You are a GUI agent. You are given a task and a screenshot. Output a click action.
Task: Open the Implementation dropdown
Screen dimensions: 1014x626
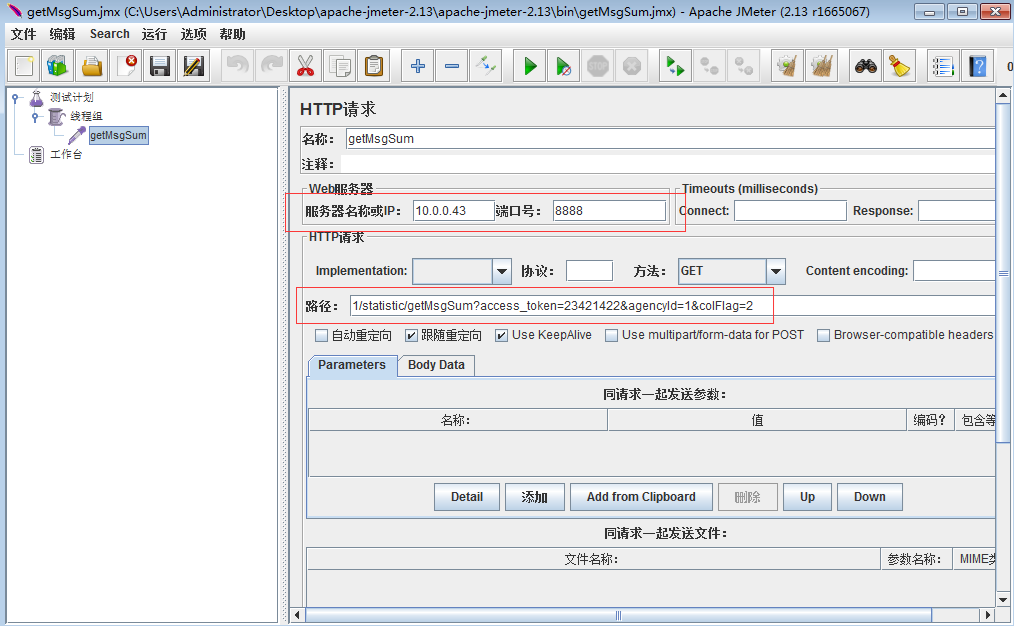tap(502, 272)
